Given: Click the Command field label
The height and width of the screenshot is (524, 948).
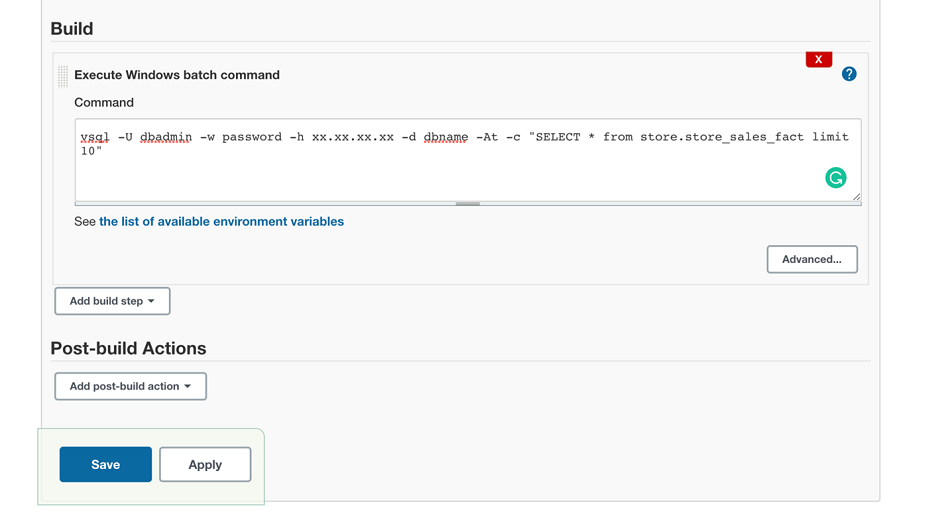Looking at the screenshot, I should coord(104,103).
